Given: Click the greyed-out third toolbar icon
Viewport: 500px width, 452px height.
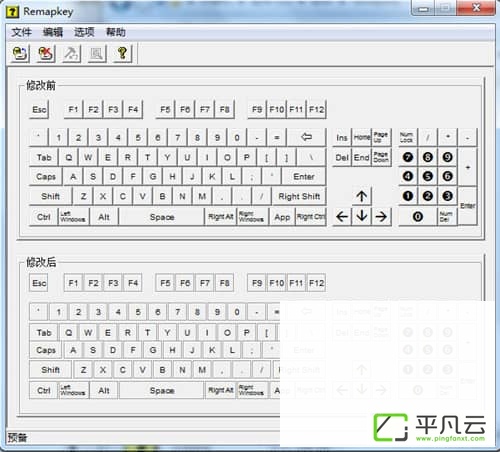Looking at the screenshot, I should [71, 53].
